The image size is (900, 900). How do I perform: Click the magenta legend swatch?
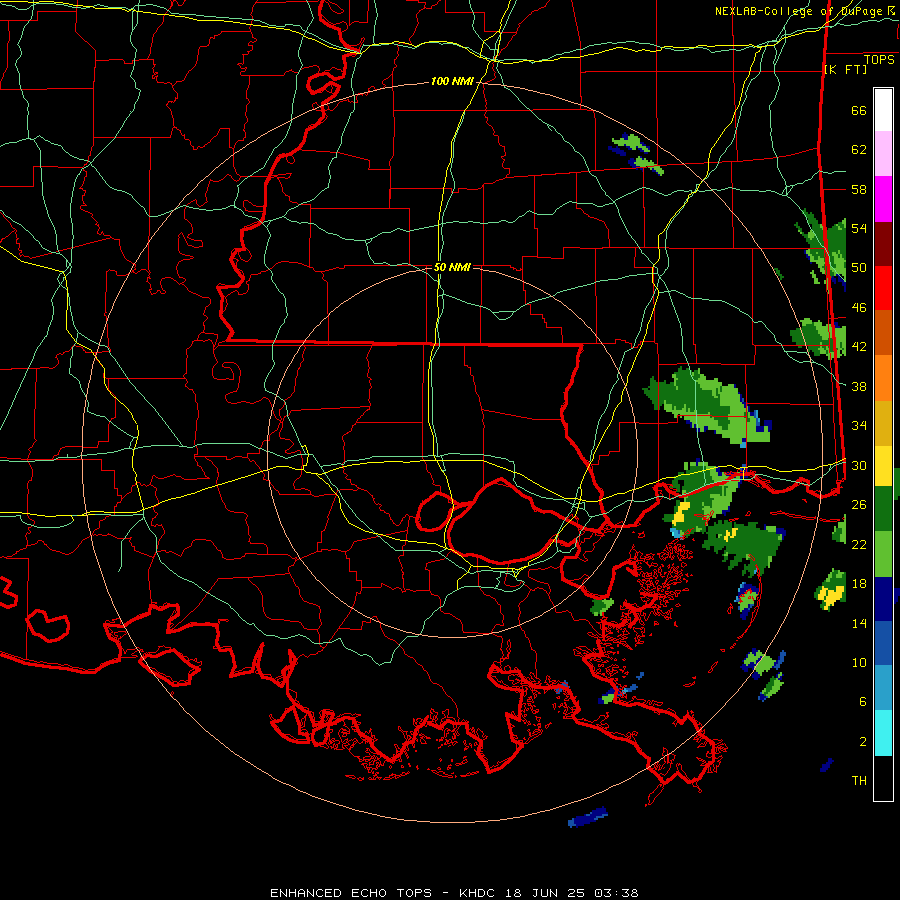coord(883,199)
